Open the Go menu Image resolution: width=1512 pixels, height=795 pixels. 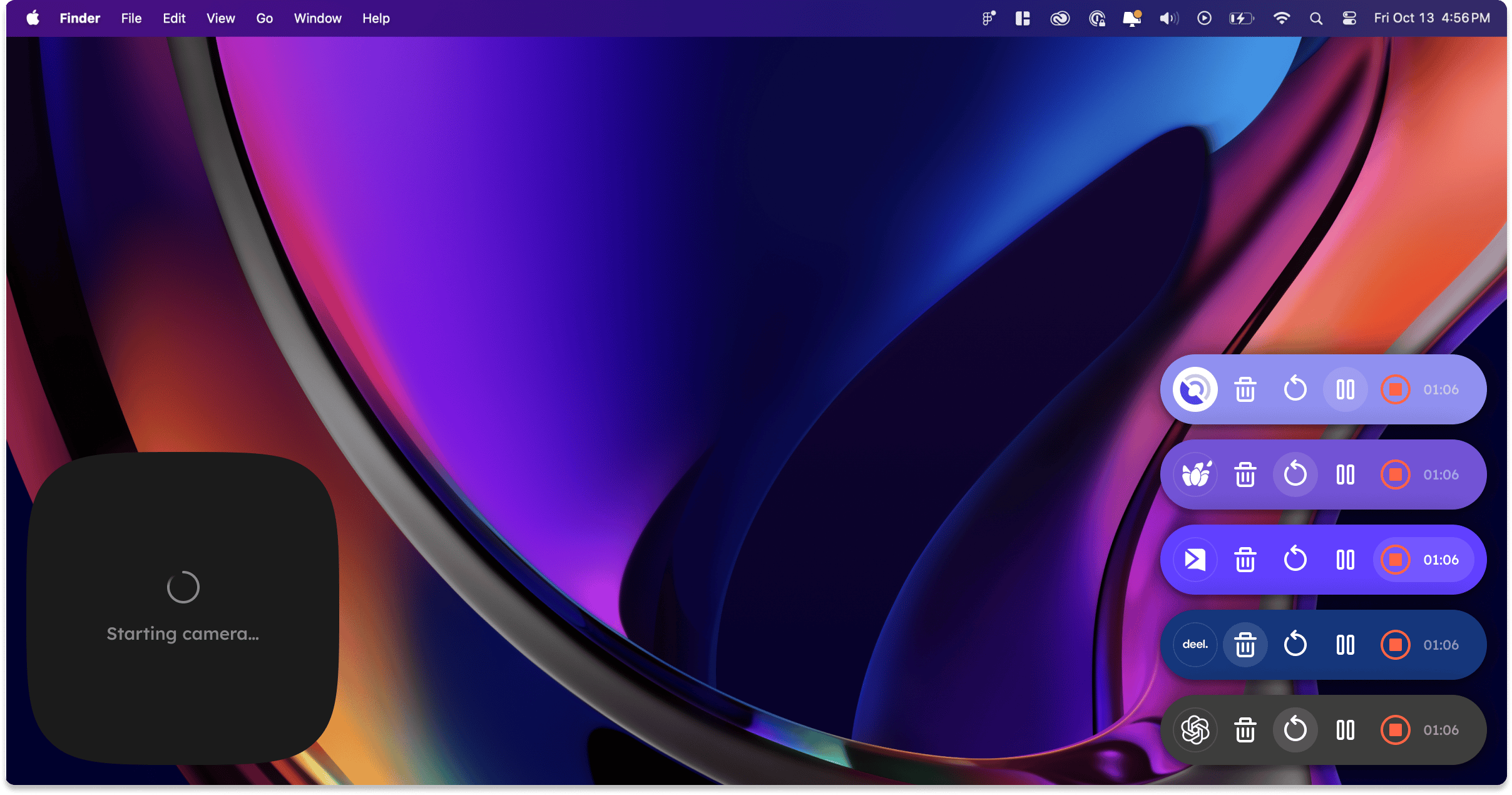tap(265, 18)
